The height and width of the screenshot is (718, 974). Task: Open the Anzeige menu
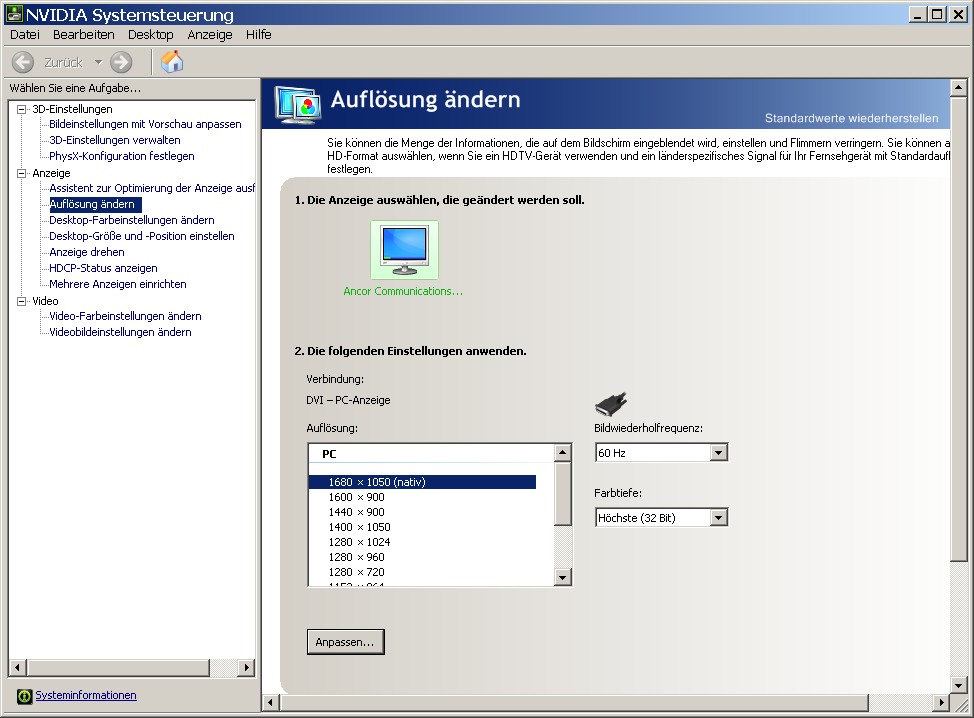pyautogui.click(x=210, y=35)
